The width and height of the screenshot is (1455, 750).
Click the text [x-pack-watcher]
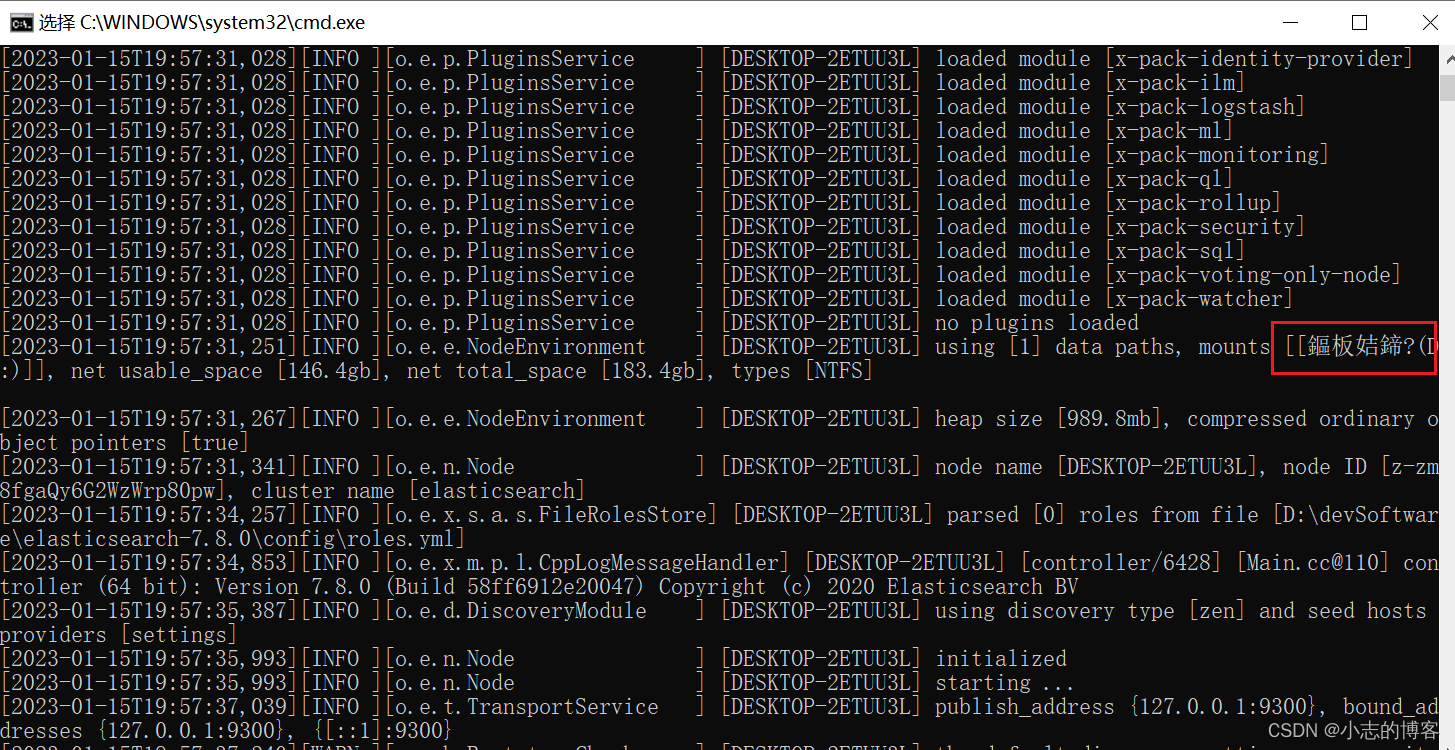click(1200, 299)
